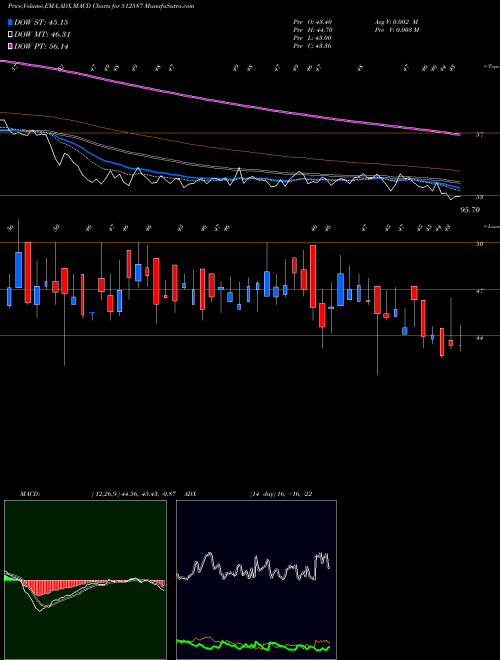Click the 'Pre O: 43.40' value
Viewport: 500px width, 660px height.
(x=312, y=22)
